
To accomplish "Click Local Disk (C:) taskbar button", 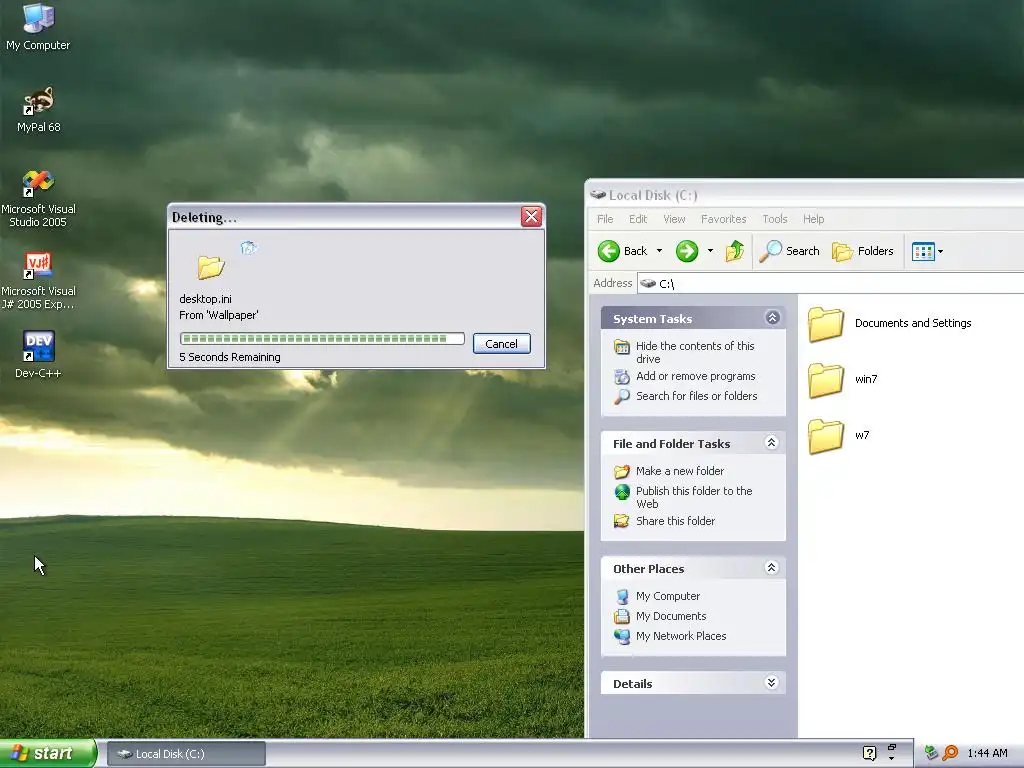I will (x=186, y=754).
